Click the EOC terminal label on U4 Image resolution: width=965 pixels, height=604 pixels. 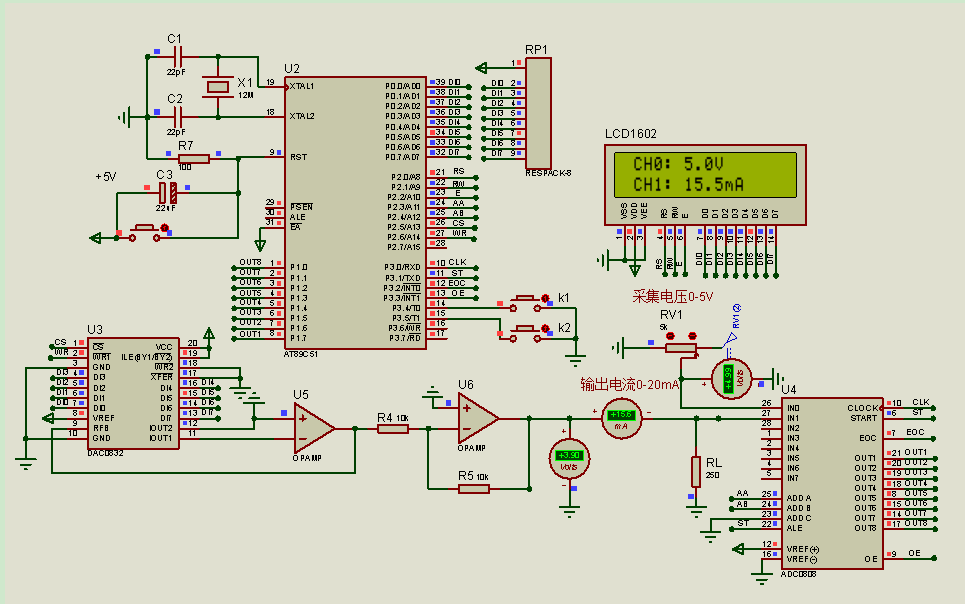click(916, 433)
